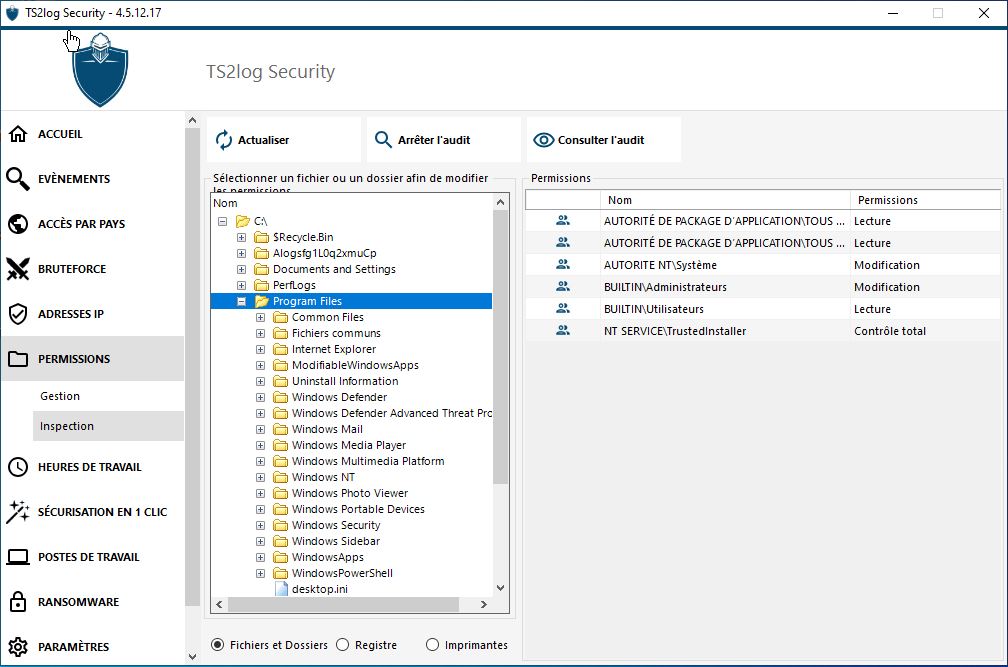The width and height of the screenshot is (1008, 667).
Task: Expand the Windows NT folder node
Action: tap(260, 477)
